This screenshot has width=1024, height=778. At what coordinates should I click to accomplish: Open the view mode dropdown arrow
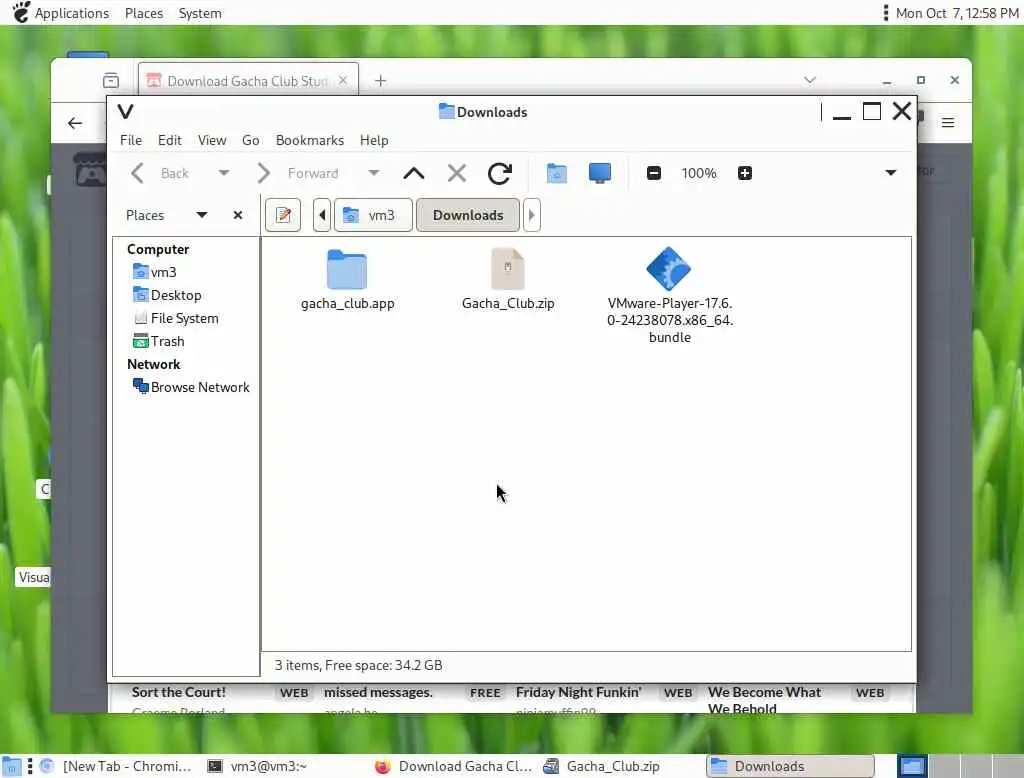click(x=890, y=173)
